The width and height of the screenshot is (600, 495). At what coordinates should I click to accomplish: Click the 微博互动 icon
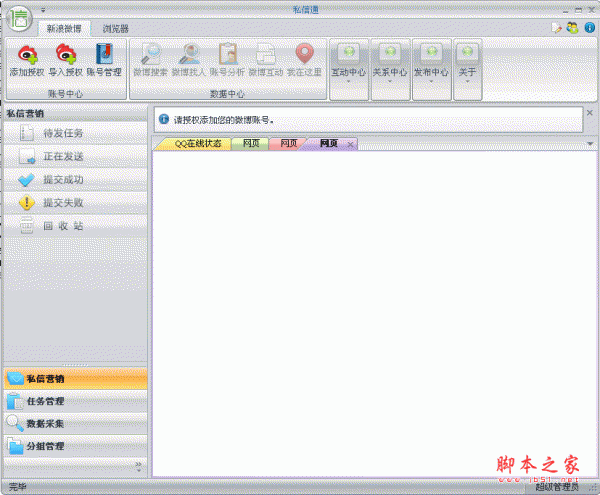266,54
